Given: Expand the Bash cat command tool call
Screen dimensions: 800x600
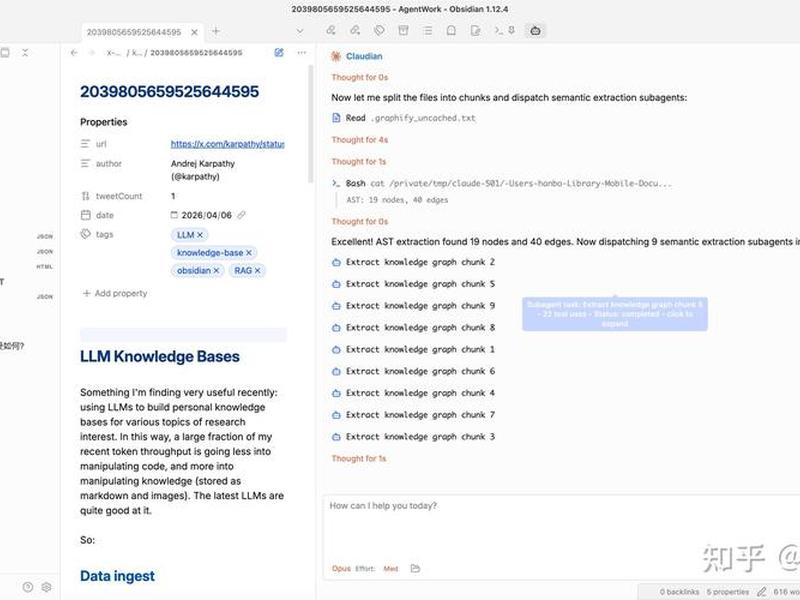Looking at the screenshot, I should pos(502,183).
